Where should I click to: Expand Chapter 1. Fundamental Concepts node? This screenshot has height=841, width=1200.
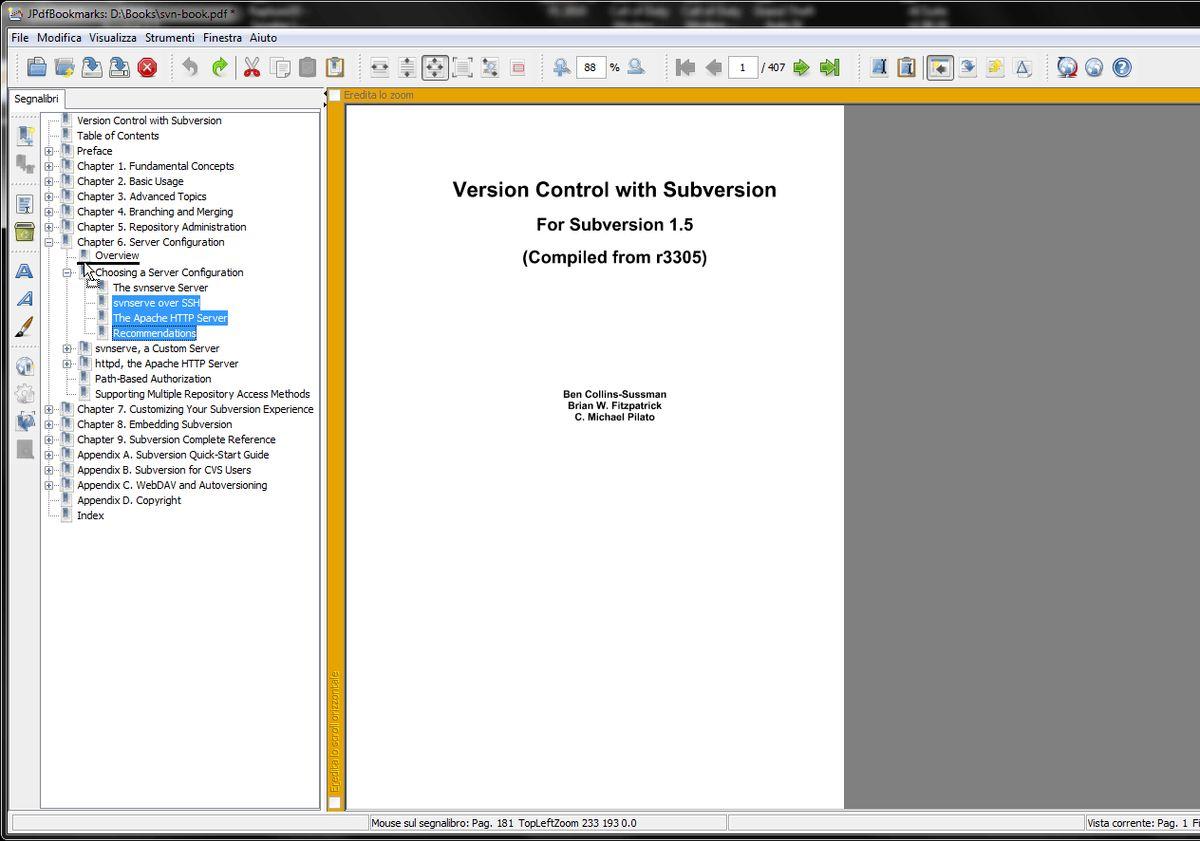point(49,166)
